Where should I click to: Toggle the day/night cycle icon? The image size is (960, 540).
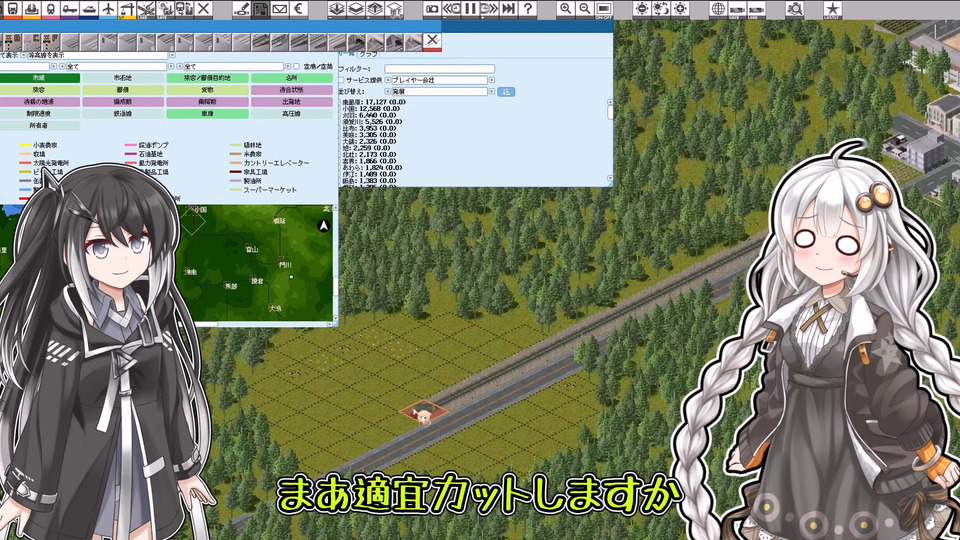pos(661,9)
